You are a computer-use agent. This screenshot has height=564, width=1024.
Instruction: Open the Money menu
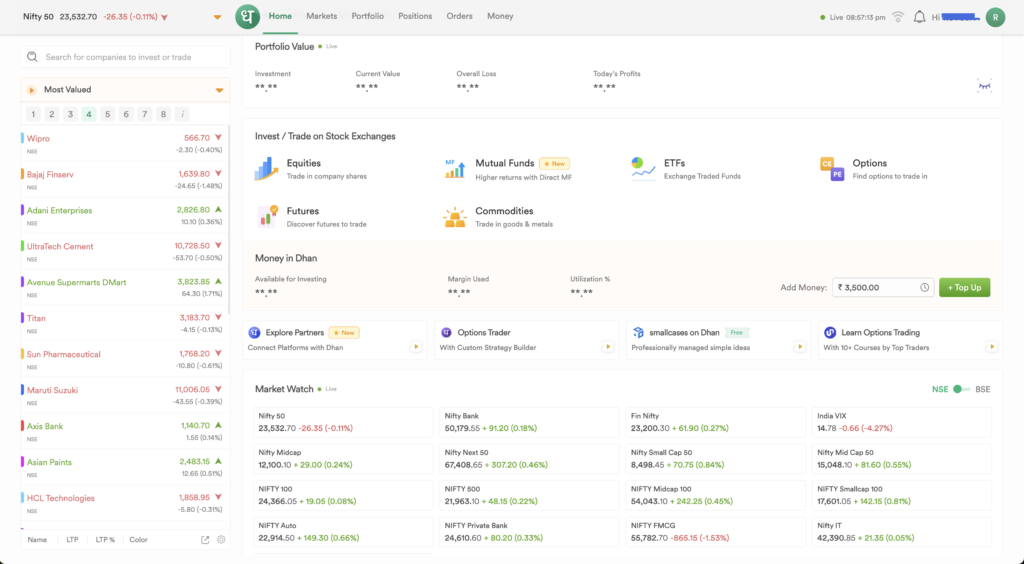tap(500, 16)
